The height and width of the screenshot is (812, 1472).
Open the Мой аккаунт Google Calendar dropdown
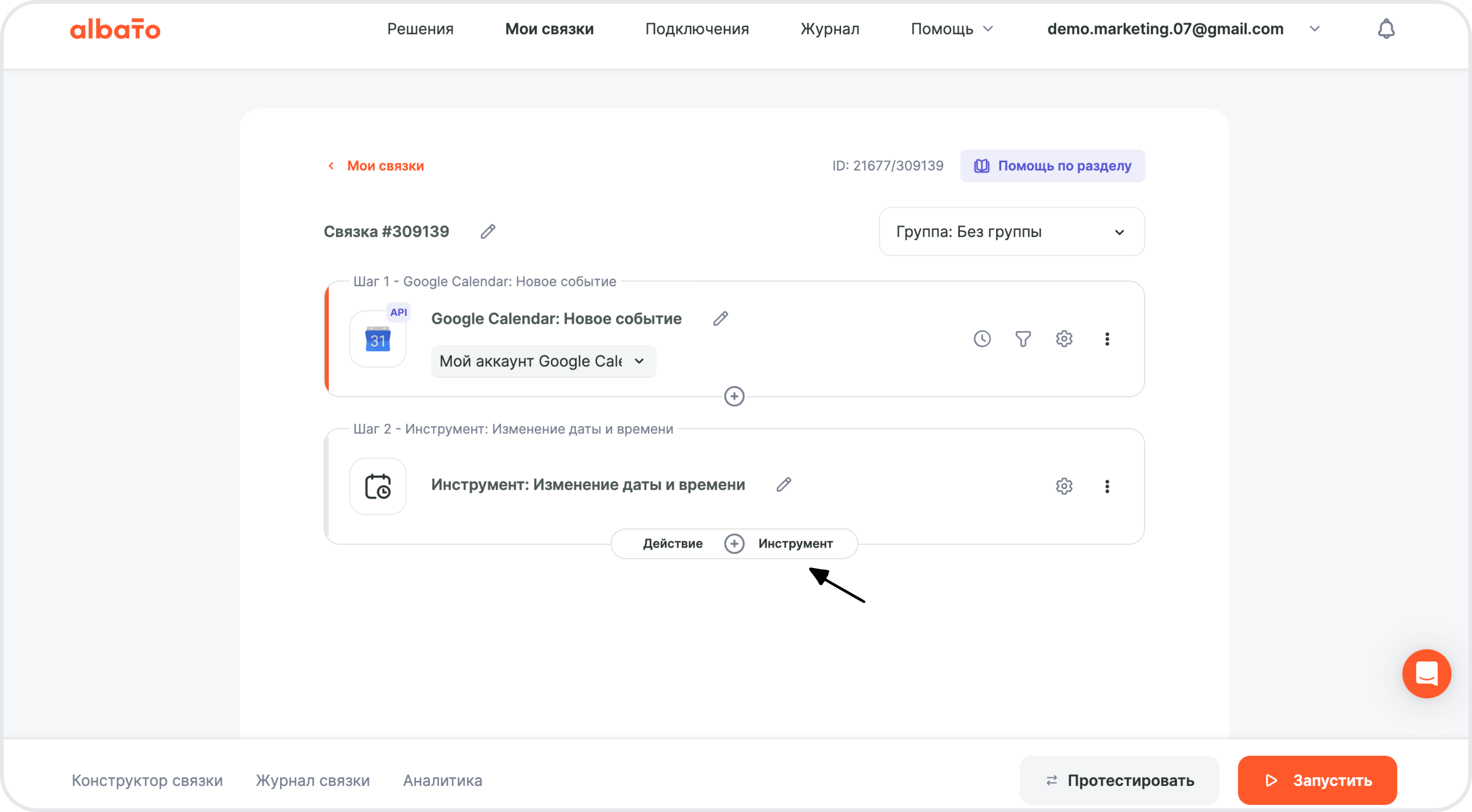[543, 361]
